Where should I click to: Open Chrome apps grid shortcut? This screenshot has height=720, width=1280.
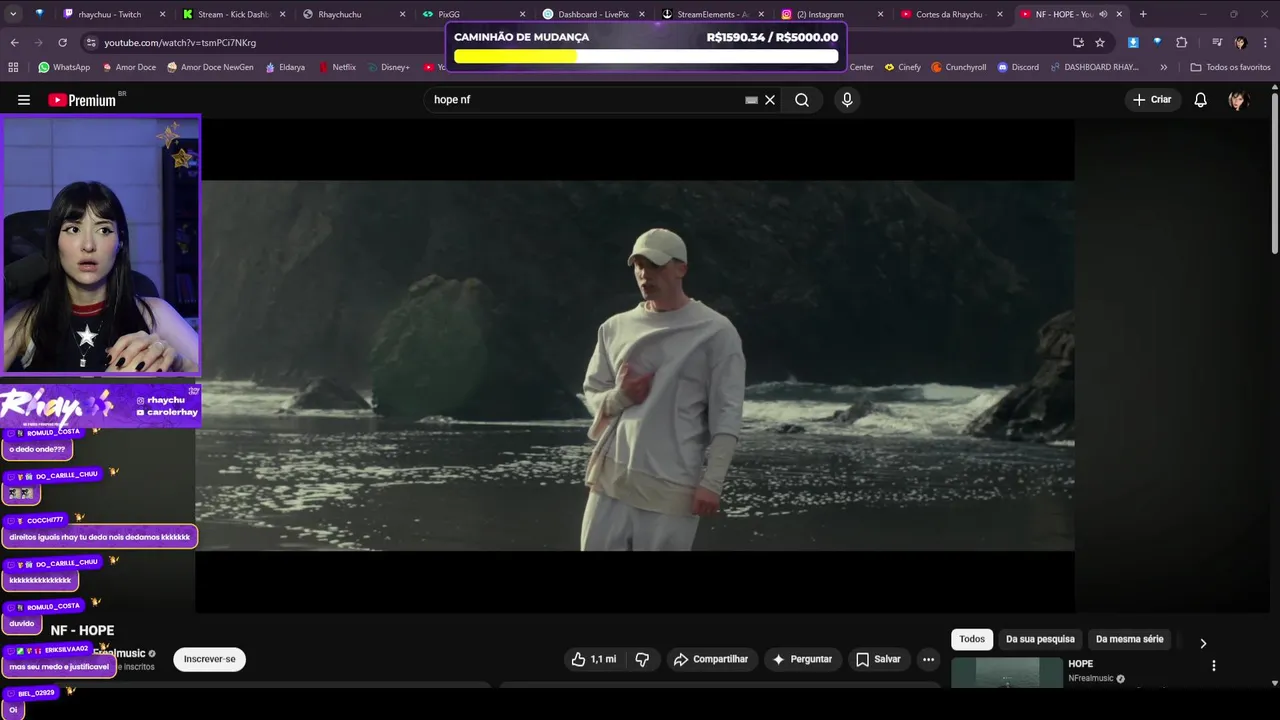[13, 67]
